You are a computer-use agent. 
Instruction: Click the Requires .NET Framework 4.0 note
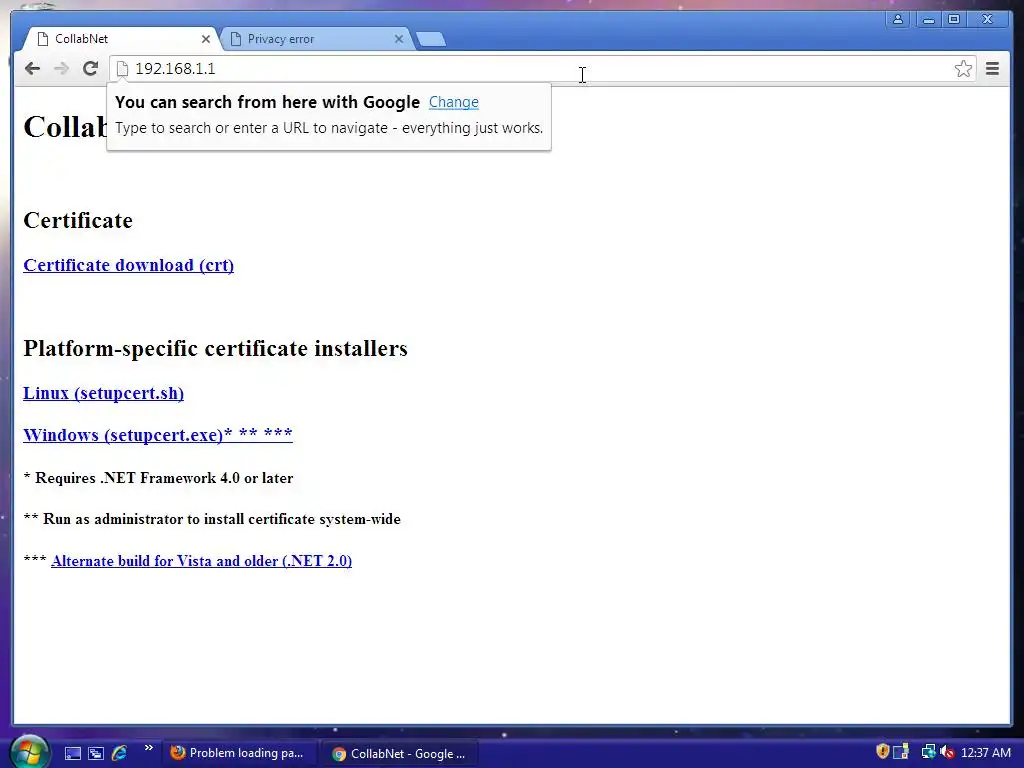(158, 478)
